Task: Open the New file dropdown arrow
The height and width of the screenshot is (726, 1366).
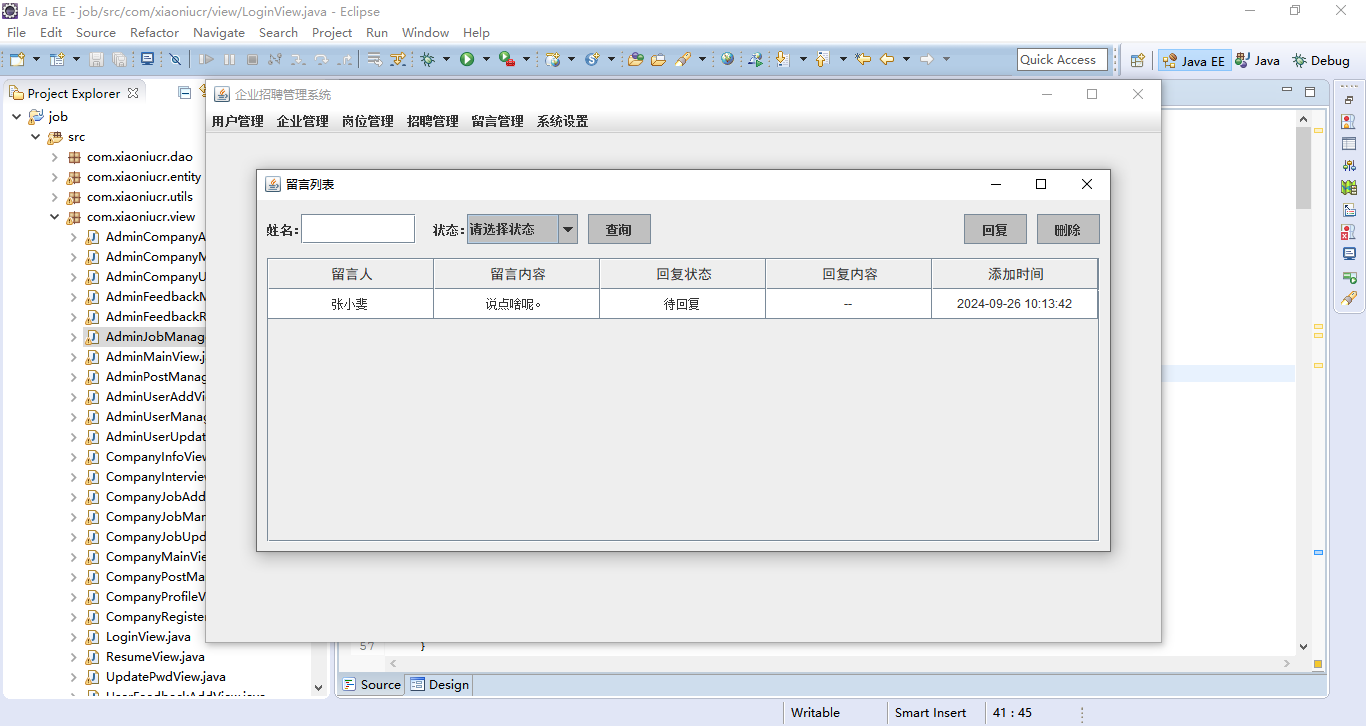Action: tap(34, 60)
